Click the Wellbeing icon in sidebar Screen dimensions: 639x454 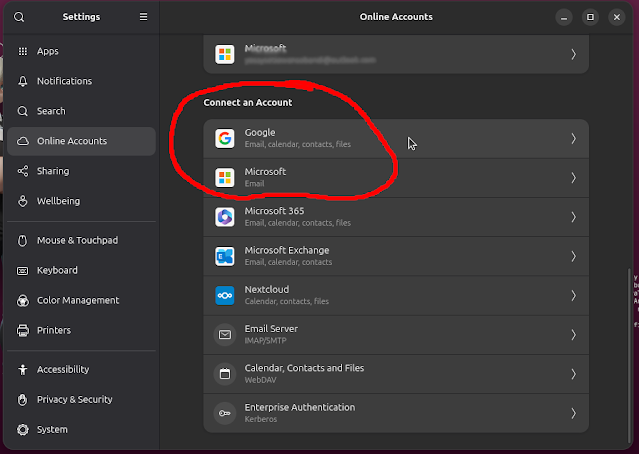[x=23, y=201]
